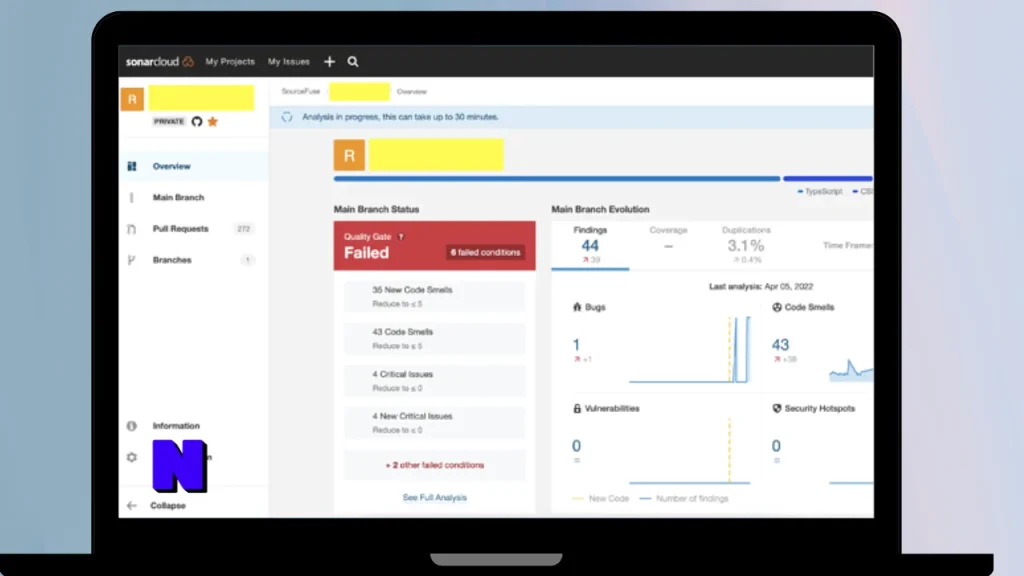Viewport: 1024px width, 576px height.
Task: Open the settings gear icon
Action: coord(132,457)
